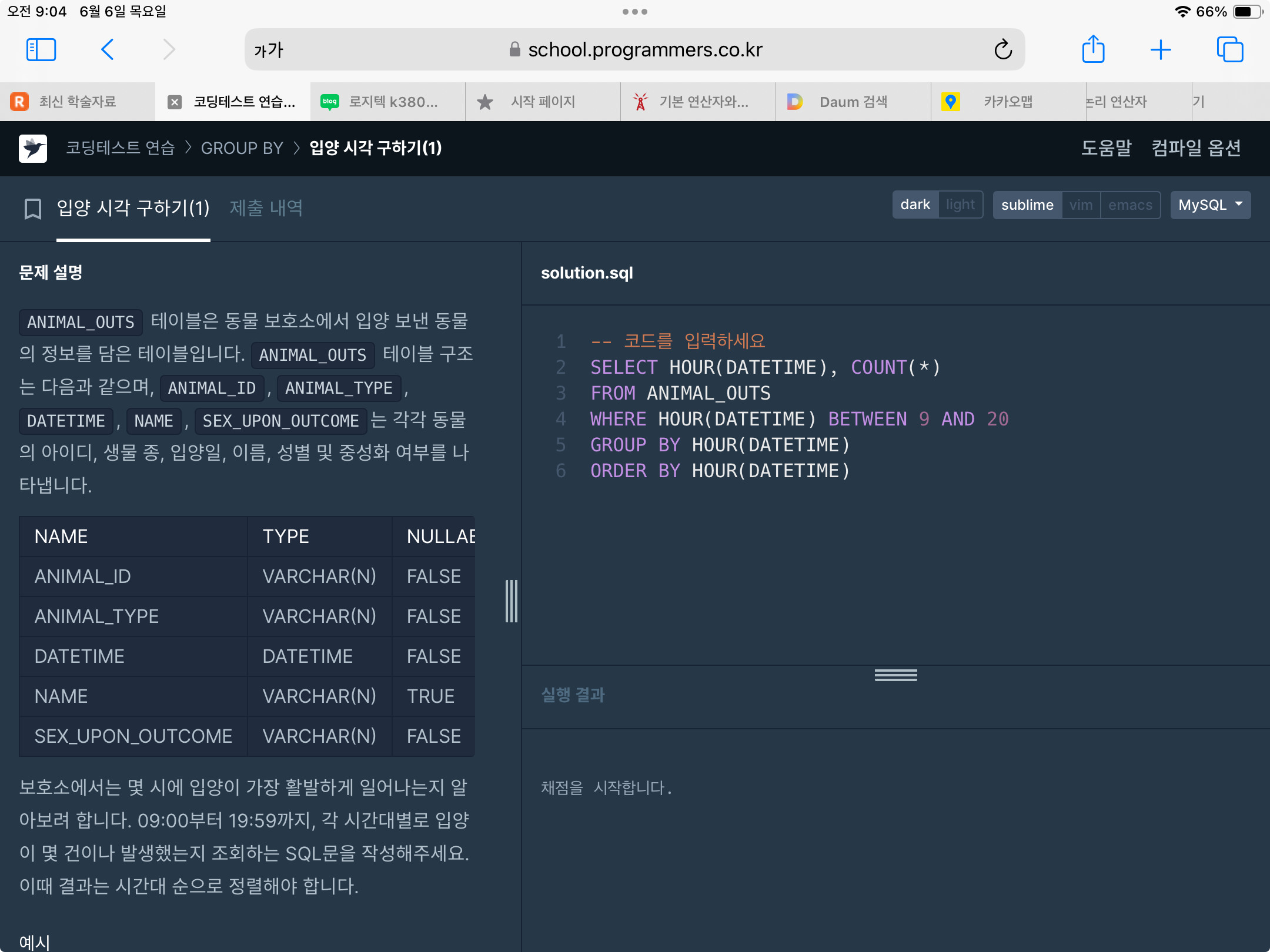This screenshot has height=952, width=1270.
Task: Click the Programmers bird logo
Action: pyautogui.click(x=33, y=148)
